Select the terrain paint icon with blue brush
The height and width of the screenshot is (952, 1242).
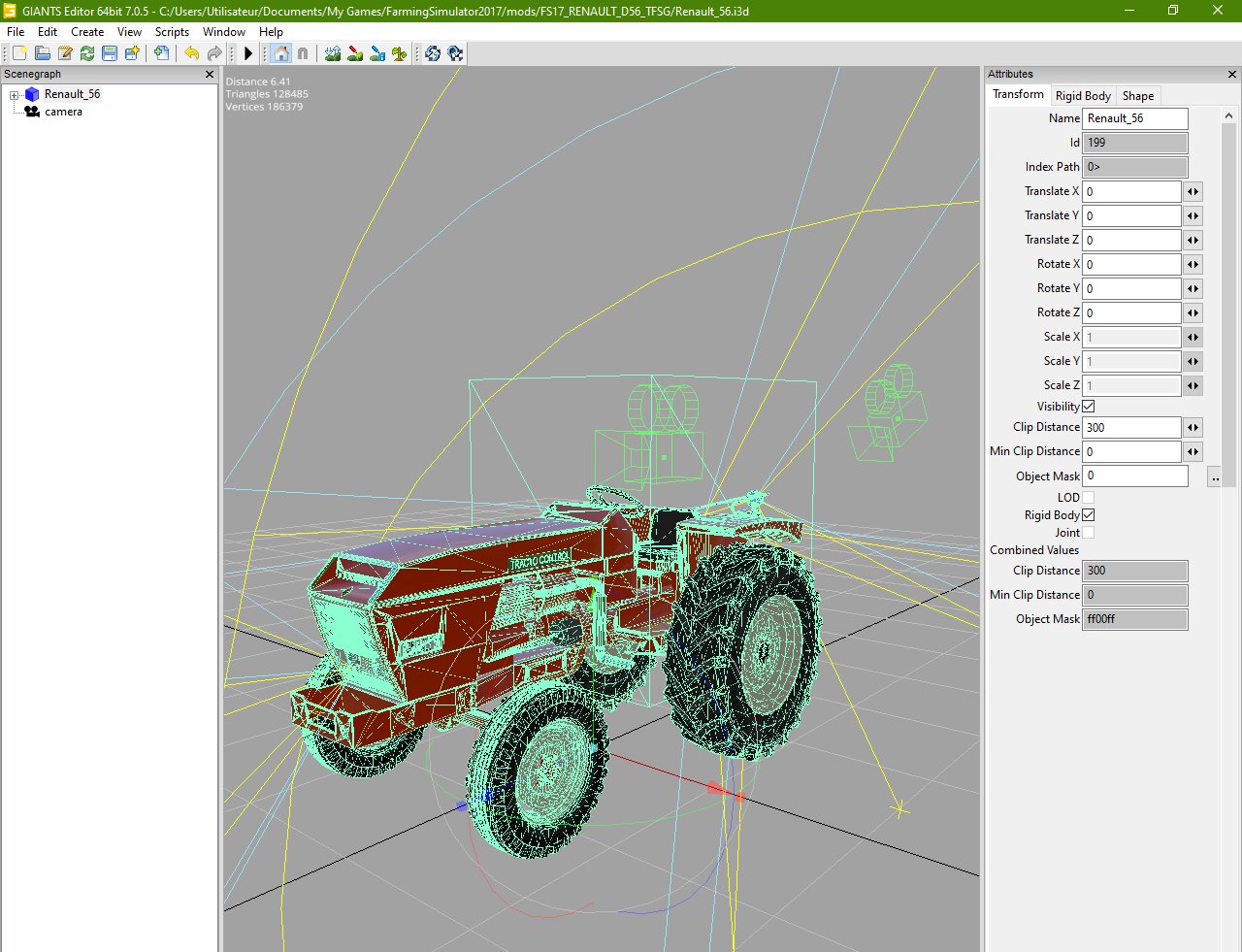coord(377,53)
